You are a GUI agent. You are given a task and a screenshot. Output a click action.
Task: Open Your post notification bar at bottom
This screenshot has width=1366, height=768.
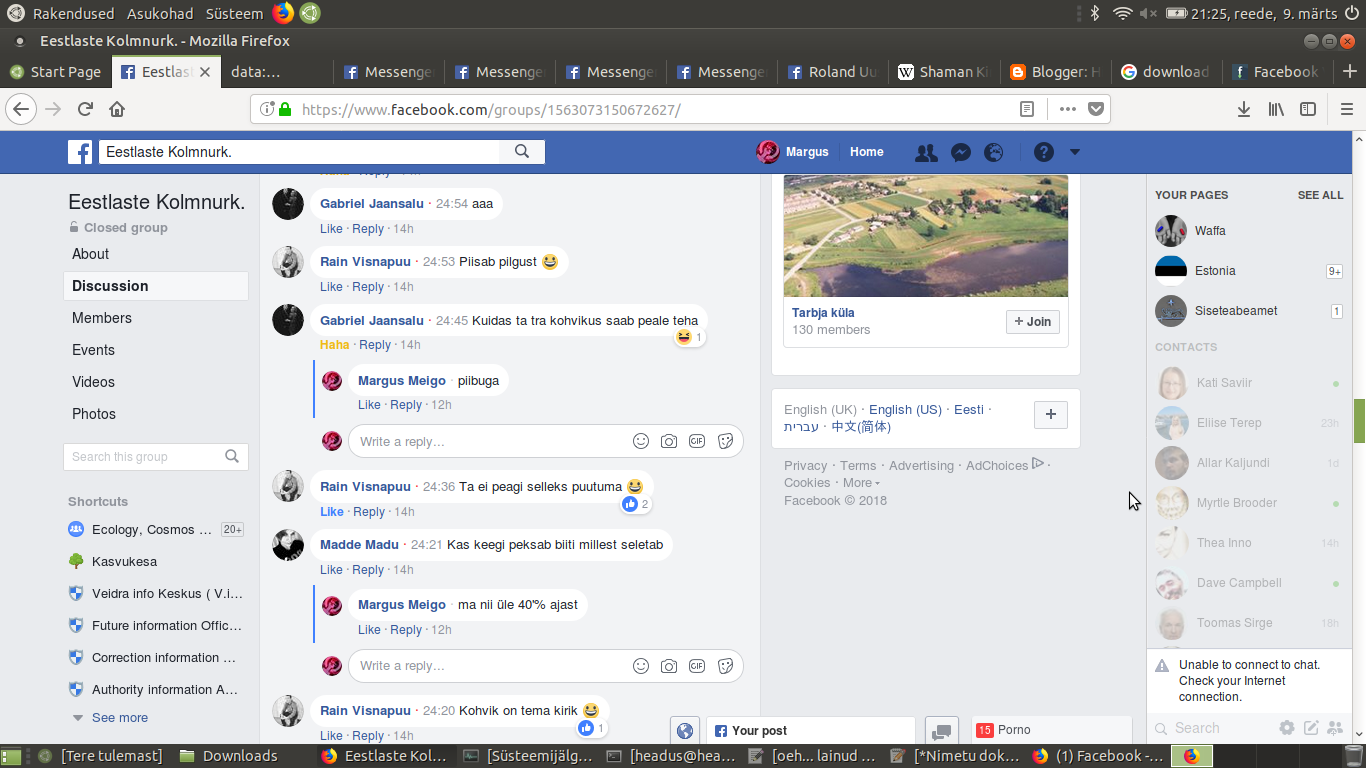point(810,730)
